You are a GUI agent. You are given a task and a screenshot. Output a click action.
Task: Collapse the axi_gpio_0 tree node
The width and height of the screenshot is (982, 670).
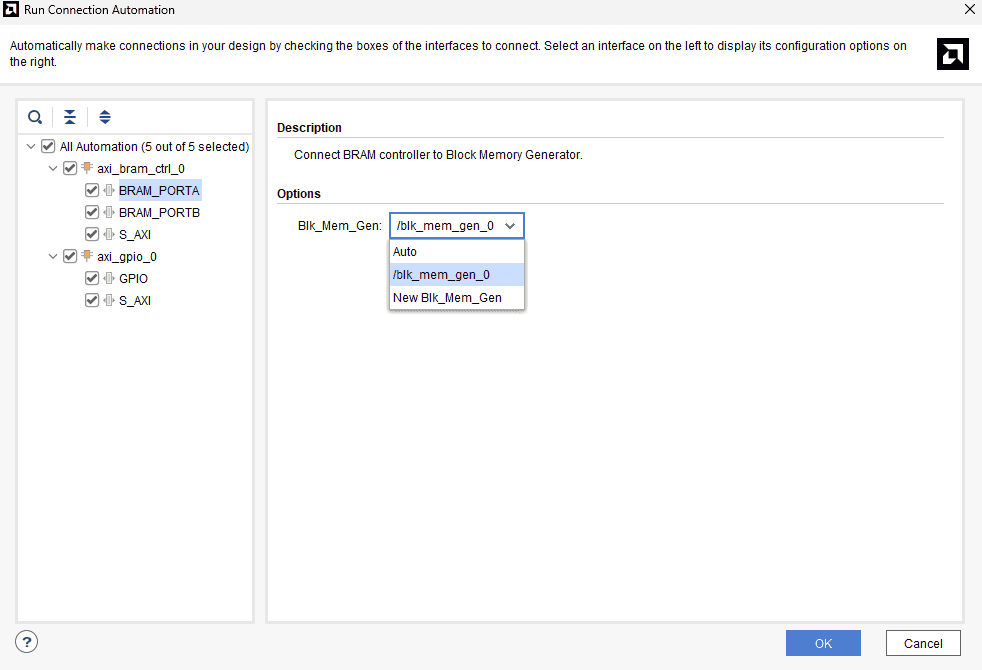coord(53,257)
